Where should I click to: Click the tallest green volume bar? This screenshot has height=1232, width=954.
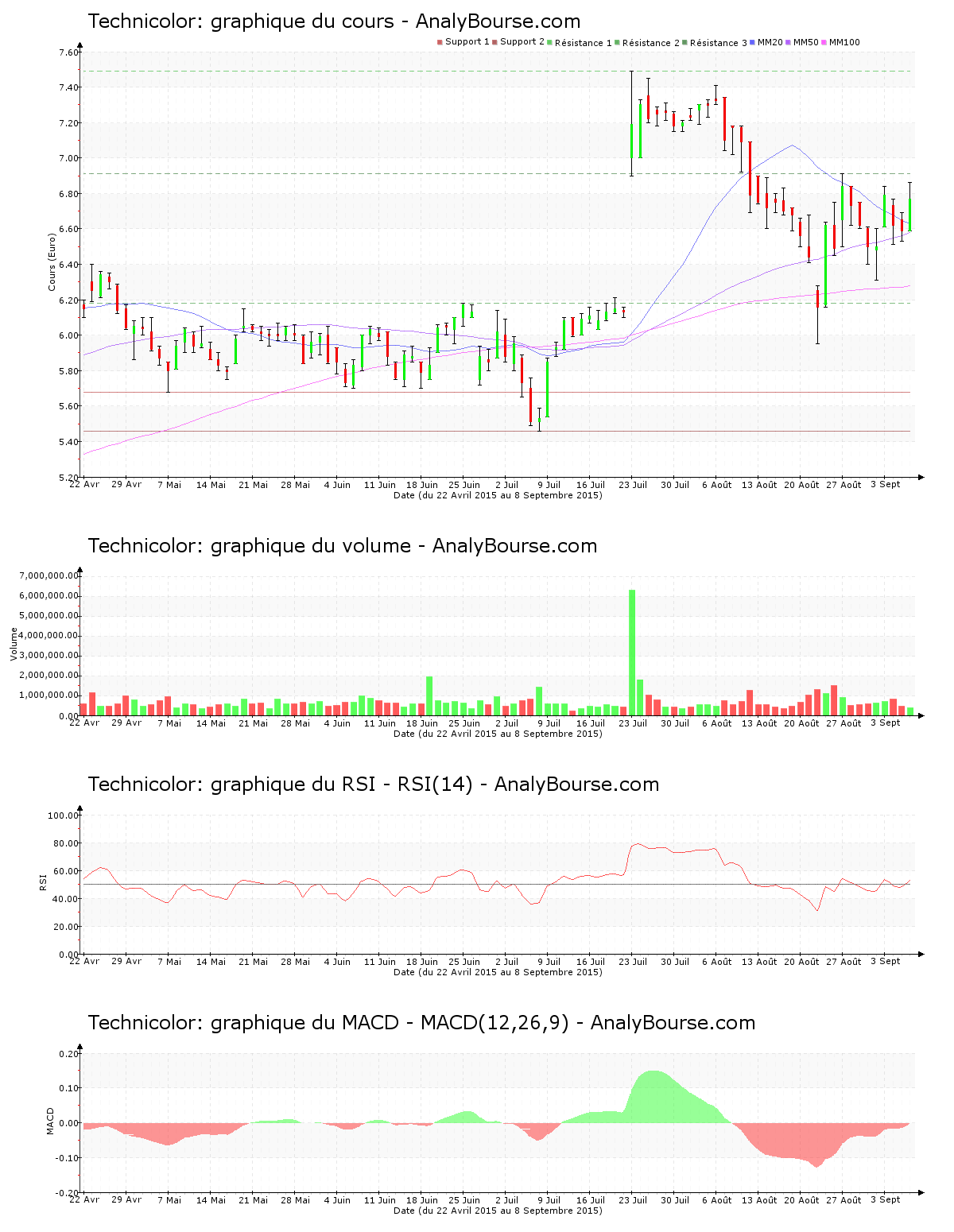[x=632, y=652]
